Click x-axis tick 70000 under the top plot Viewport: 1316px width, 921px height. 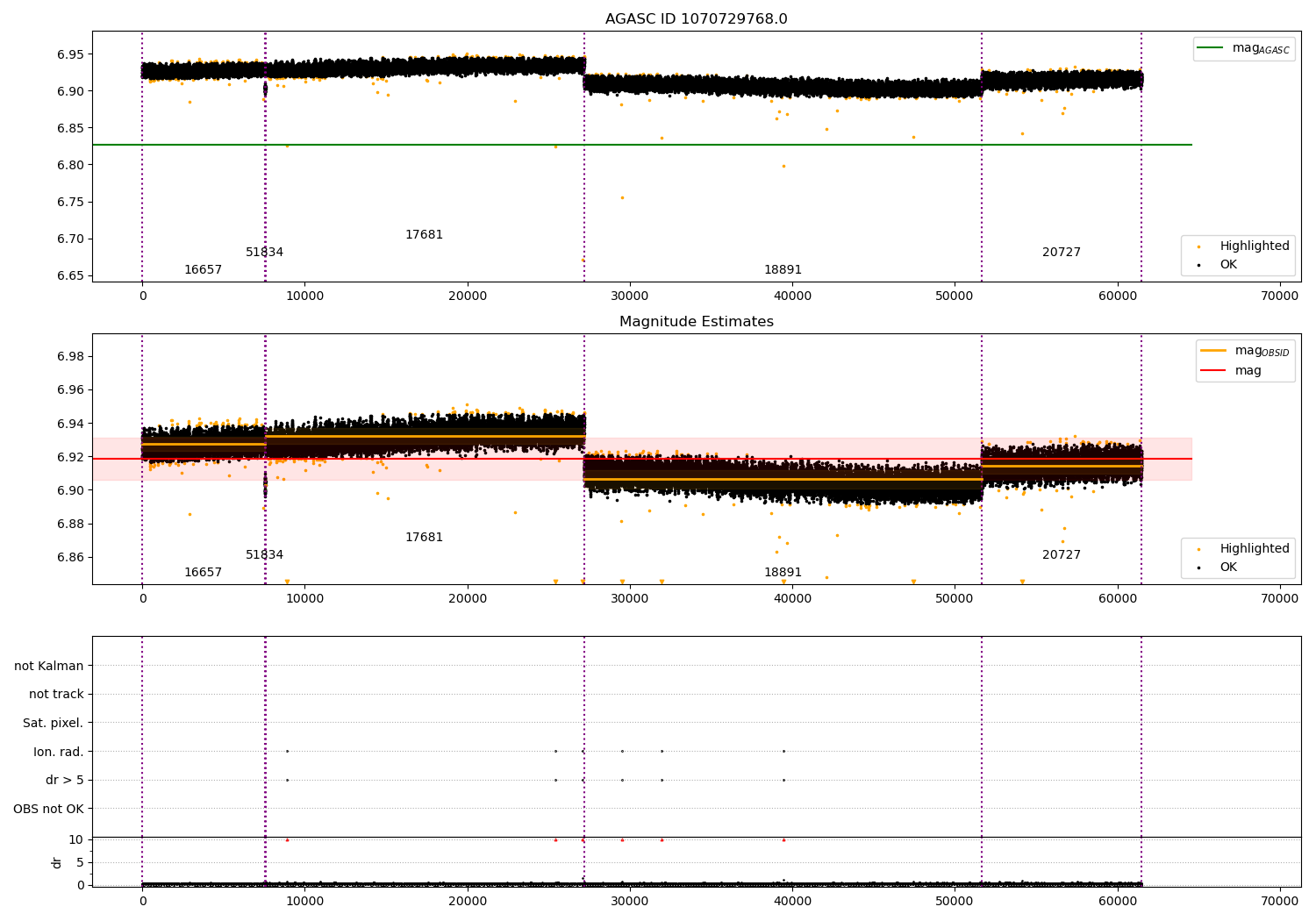(x=1280, y=296)
